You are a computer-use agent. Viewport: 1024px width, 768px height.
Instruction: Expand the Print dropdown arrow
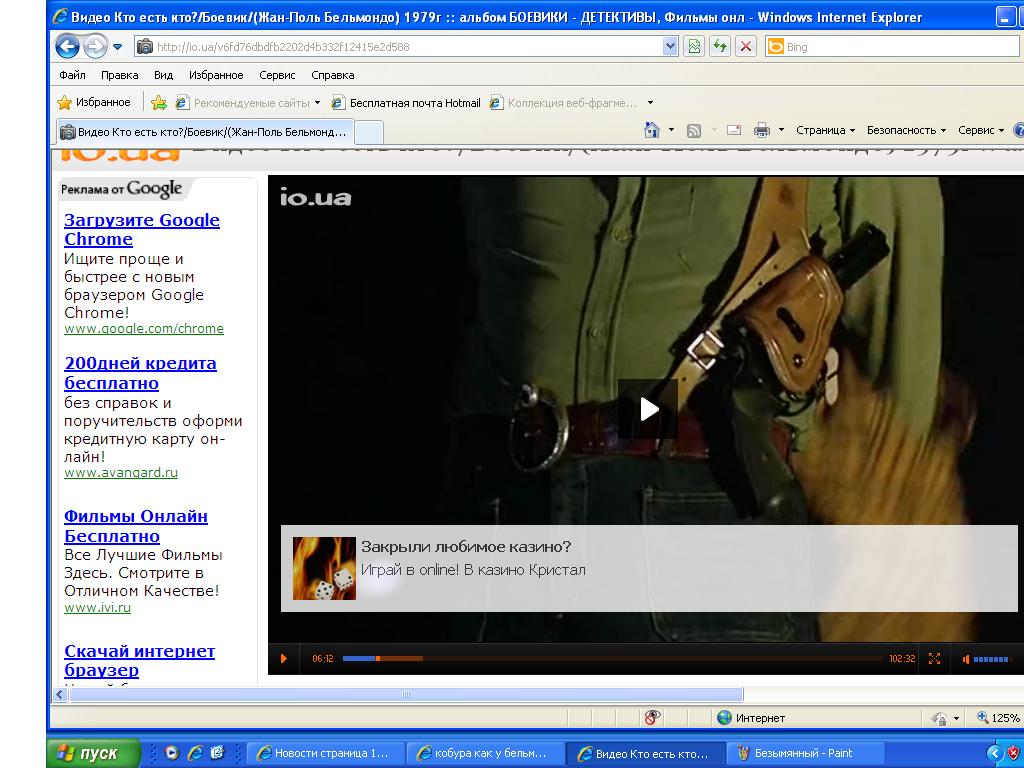pos(781,130)
